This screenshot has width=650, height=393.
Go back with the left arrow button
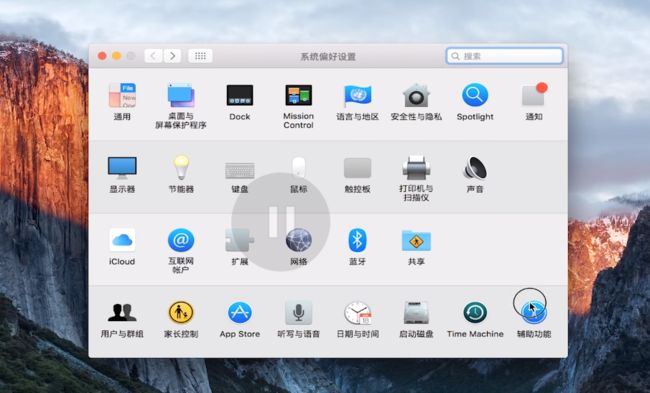153,56
